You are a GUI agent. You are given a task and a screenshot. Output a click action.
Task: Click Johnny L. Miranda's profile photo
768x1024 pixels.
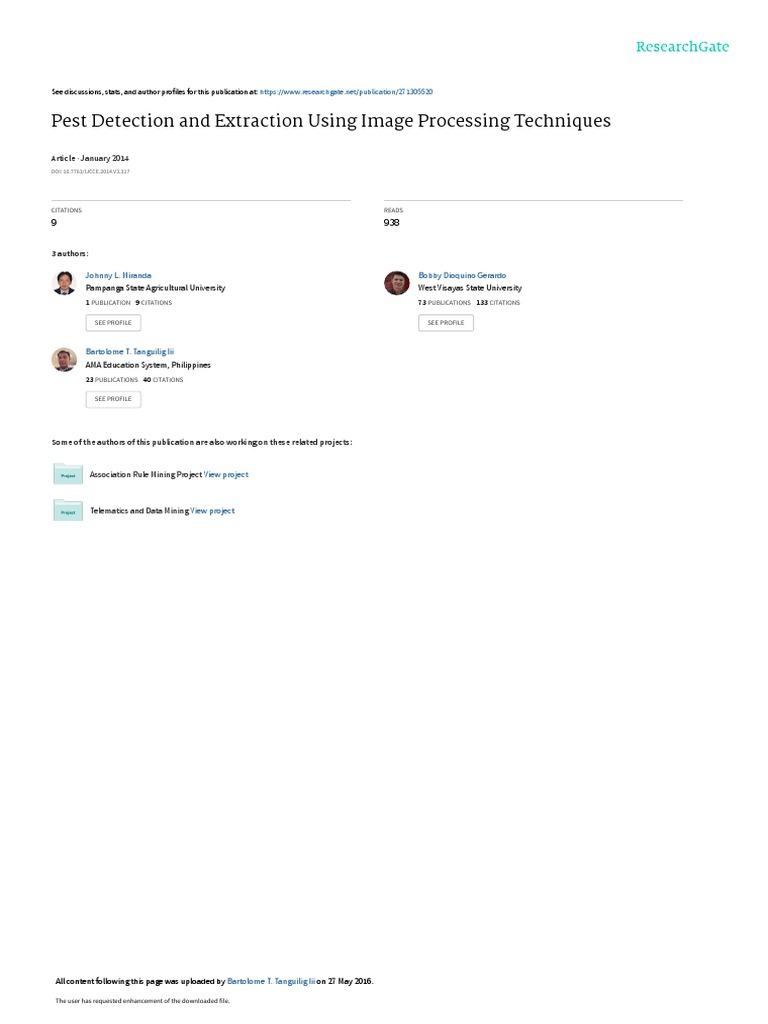coord(64,283)
